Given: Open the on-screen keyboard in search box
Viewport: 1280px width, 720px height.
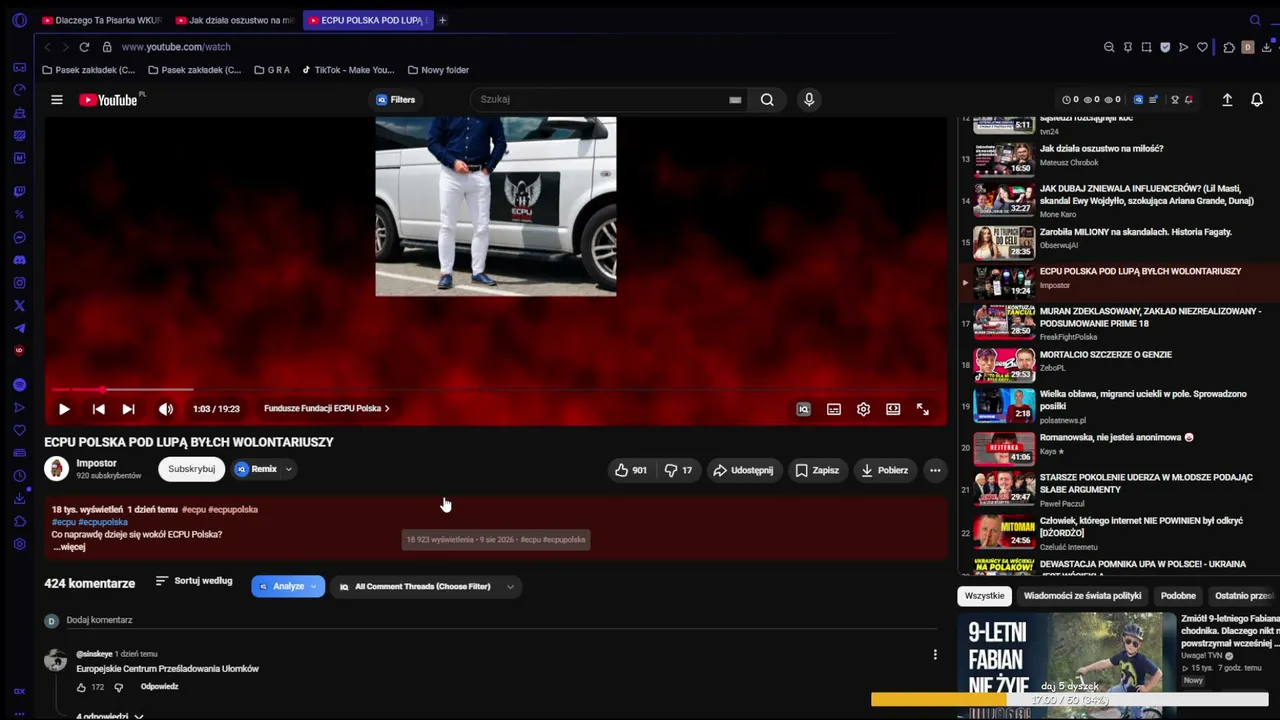Looking at the screenshot, I should pyautogui.click(x=735, y=100).
